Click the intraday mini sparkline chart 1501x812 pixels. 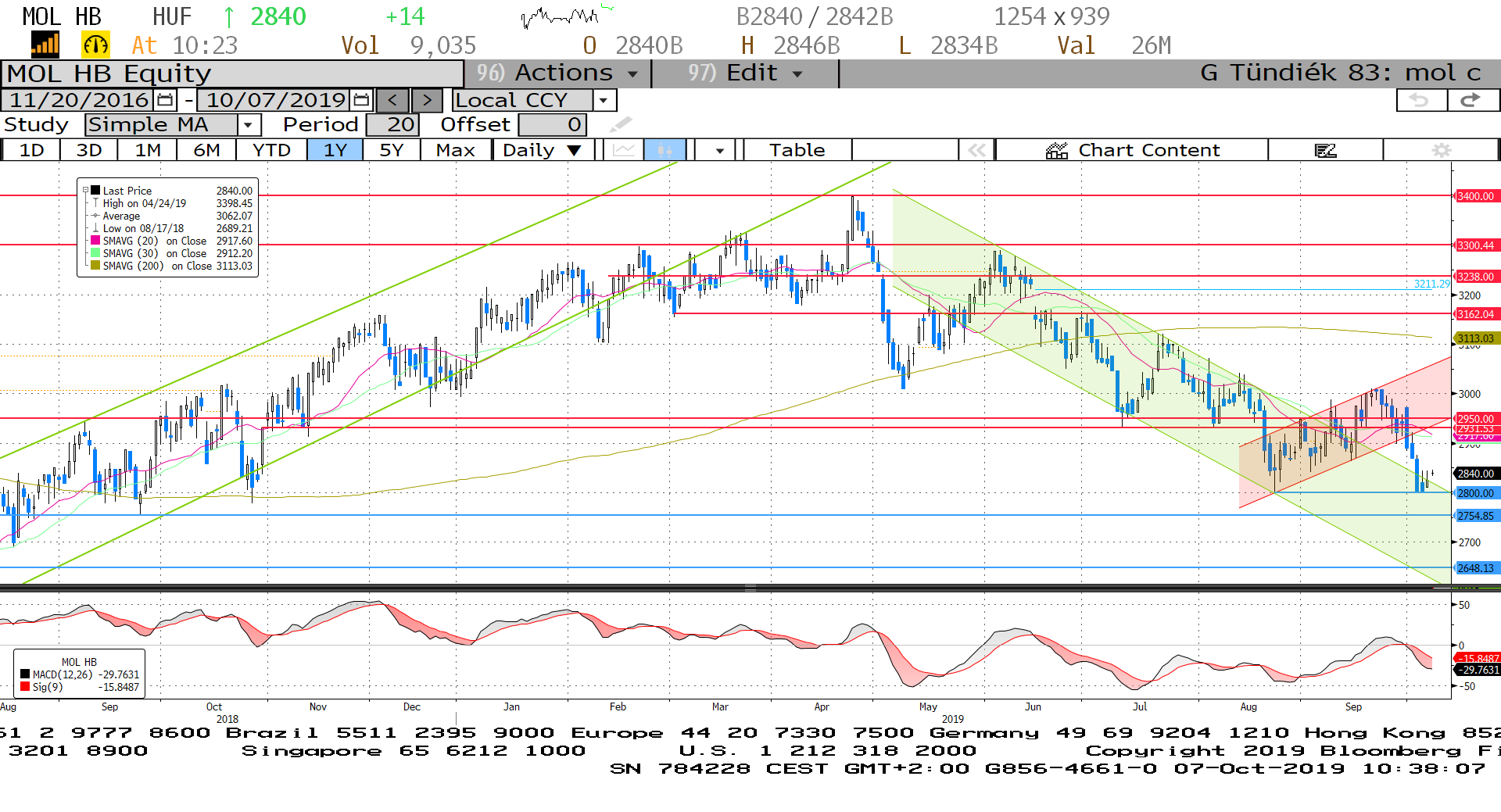(568, 16)
